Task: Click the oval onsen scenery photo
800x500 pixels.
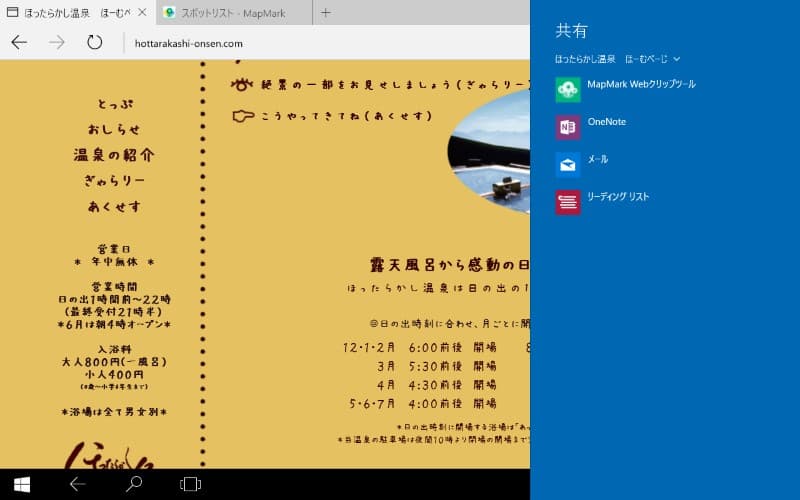Action: pos(490,150)
